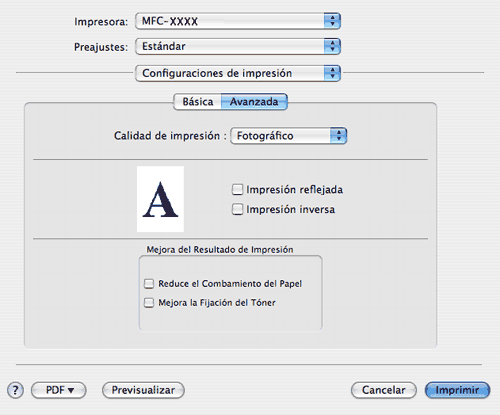
Task: Switch to the Básica tab
Action: (x=198, y=102)
